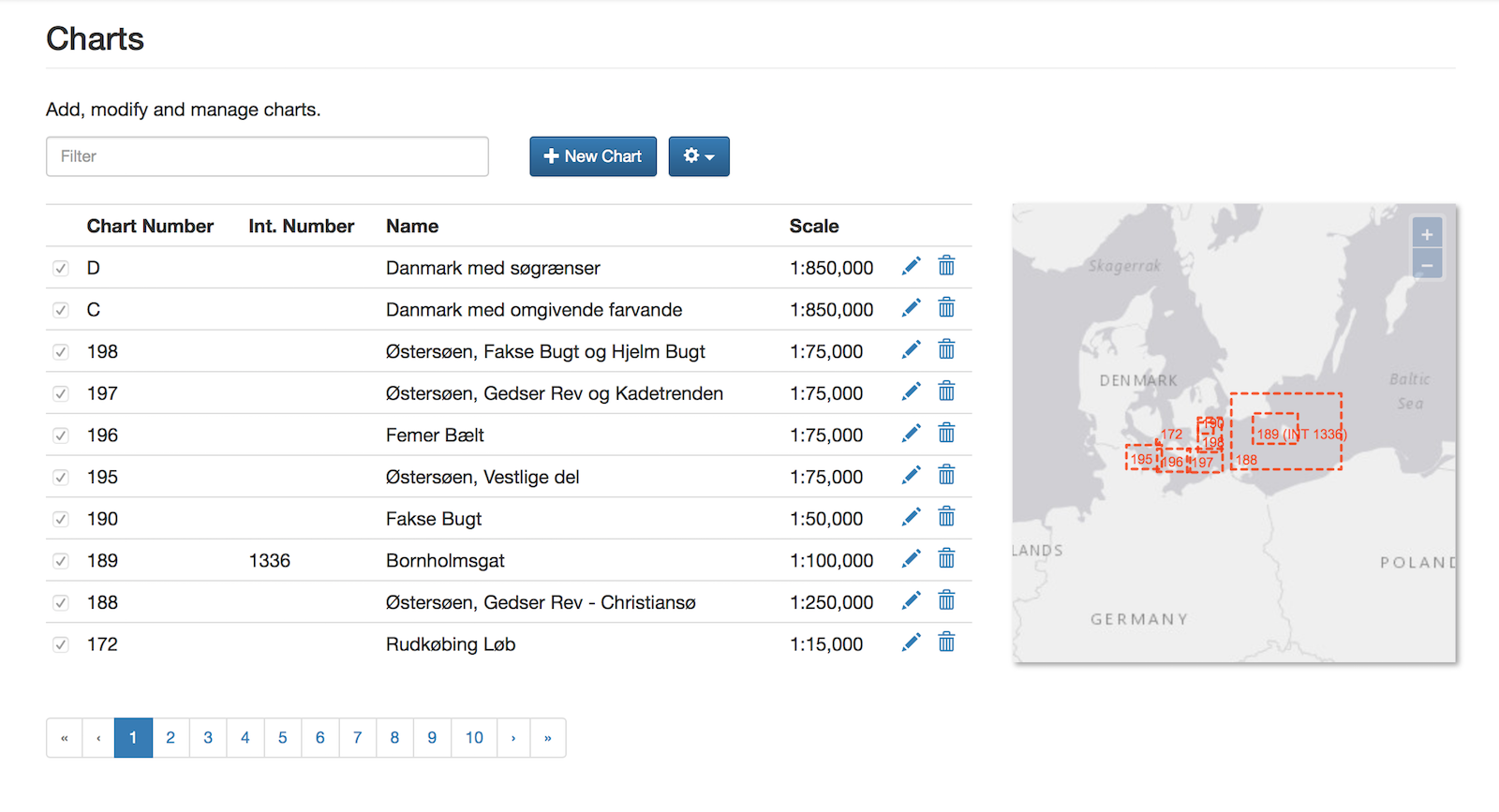Delete the Fakse Bugt chart 190
Image resolution: width=1499 pixels, height=812 pixels.
(946, 516)
